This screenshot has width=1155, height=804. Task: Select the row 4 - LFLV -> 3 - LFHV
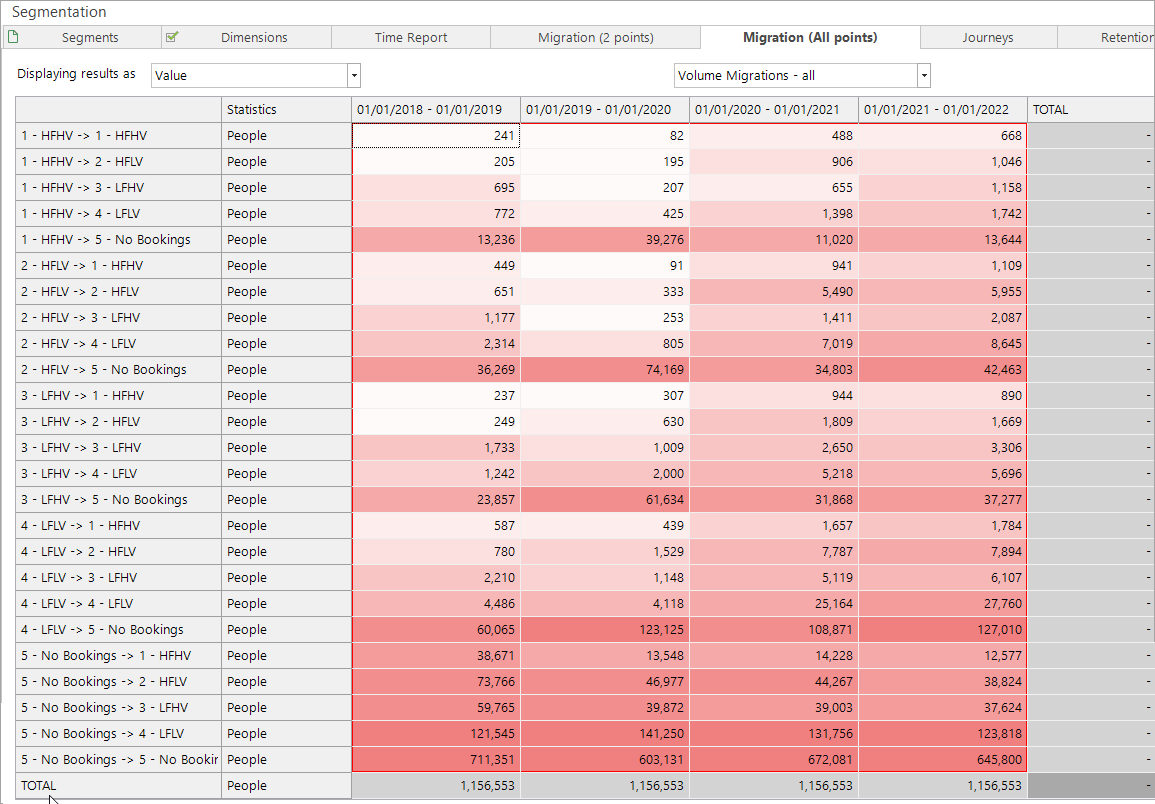pyautogui.click(x=119, y=578)
